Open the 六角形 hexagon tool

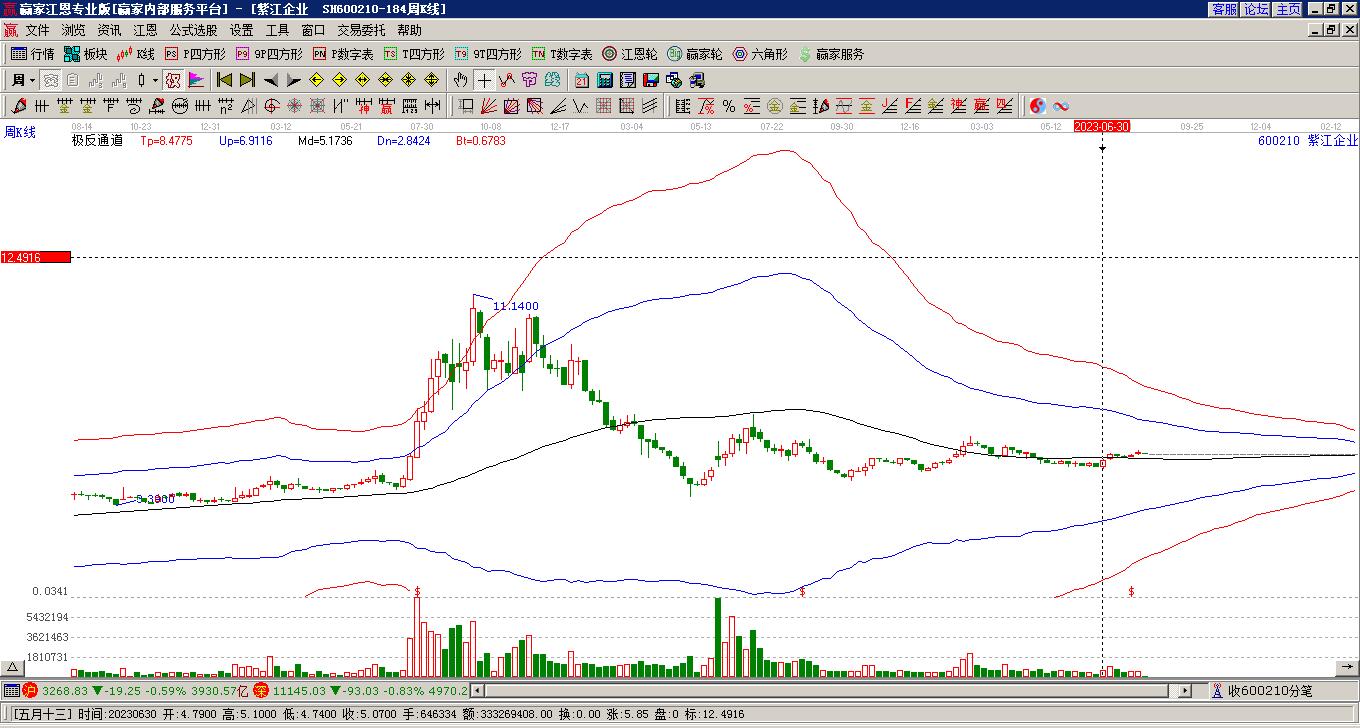click(x=760, y=54)
